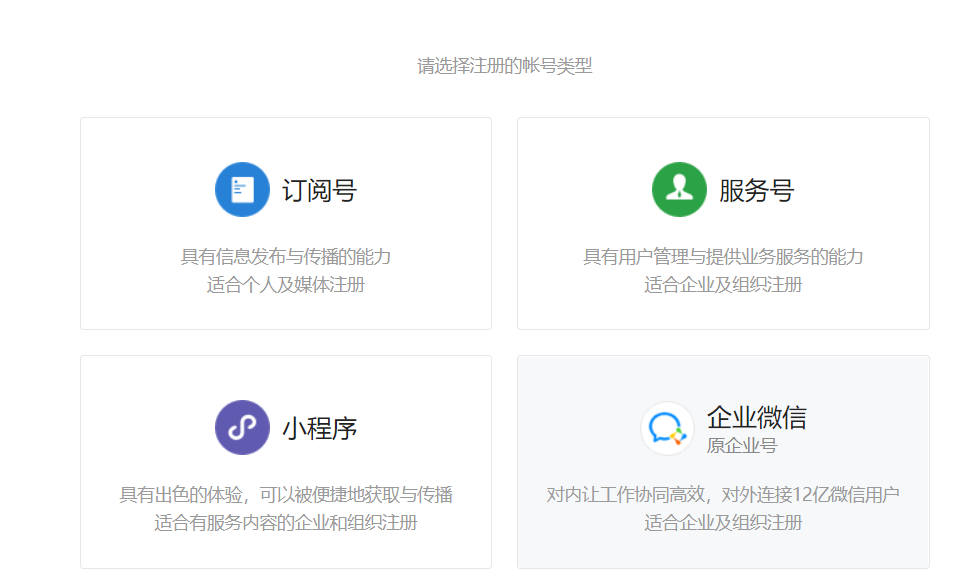Click the 请选择注册的帐号类型 heading
The image size is (958, 581).
tap(505, 66)
